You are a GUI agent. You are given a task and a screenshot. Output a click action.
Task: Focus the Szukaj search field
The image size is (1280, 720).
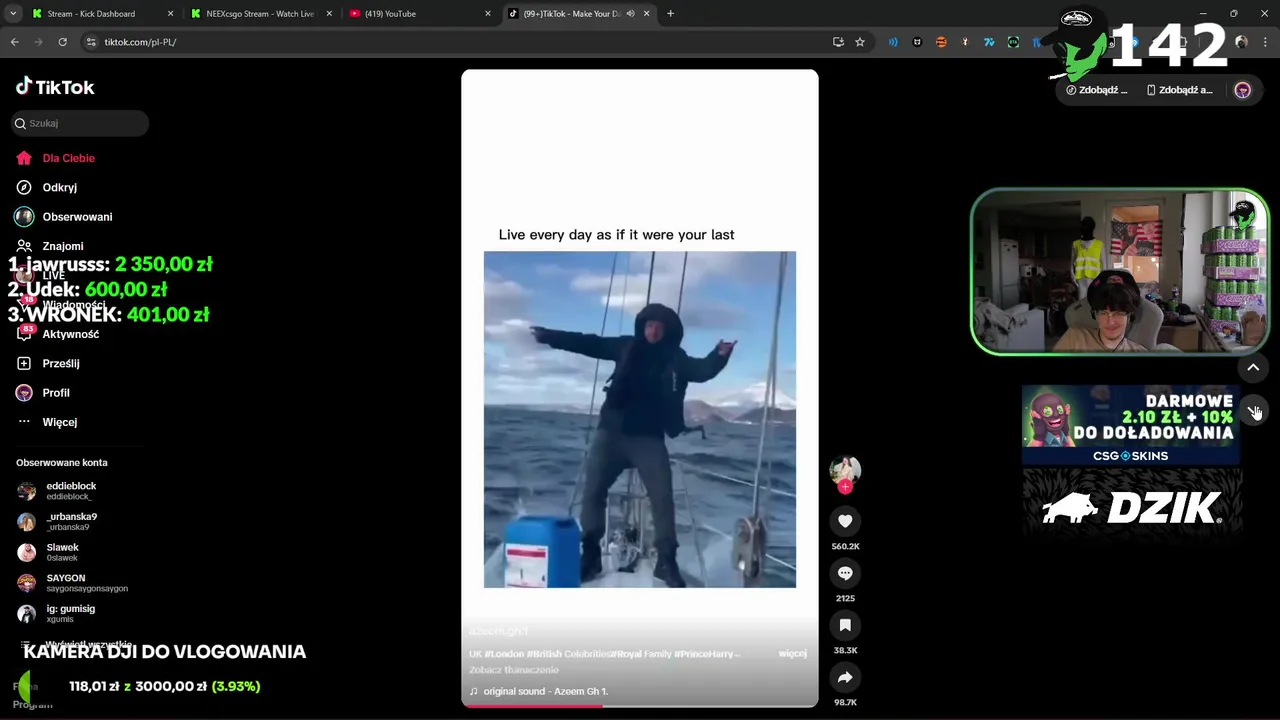(x=80, y=123)
